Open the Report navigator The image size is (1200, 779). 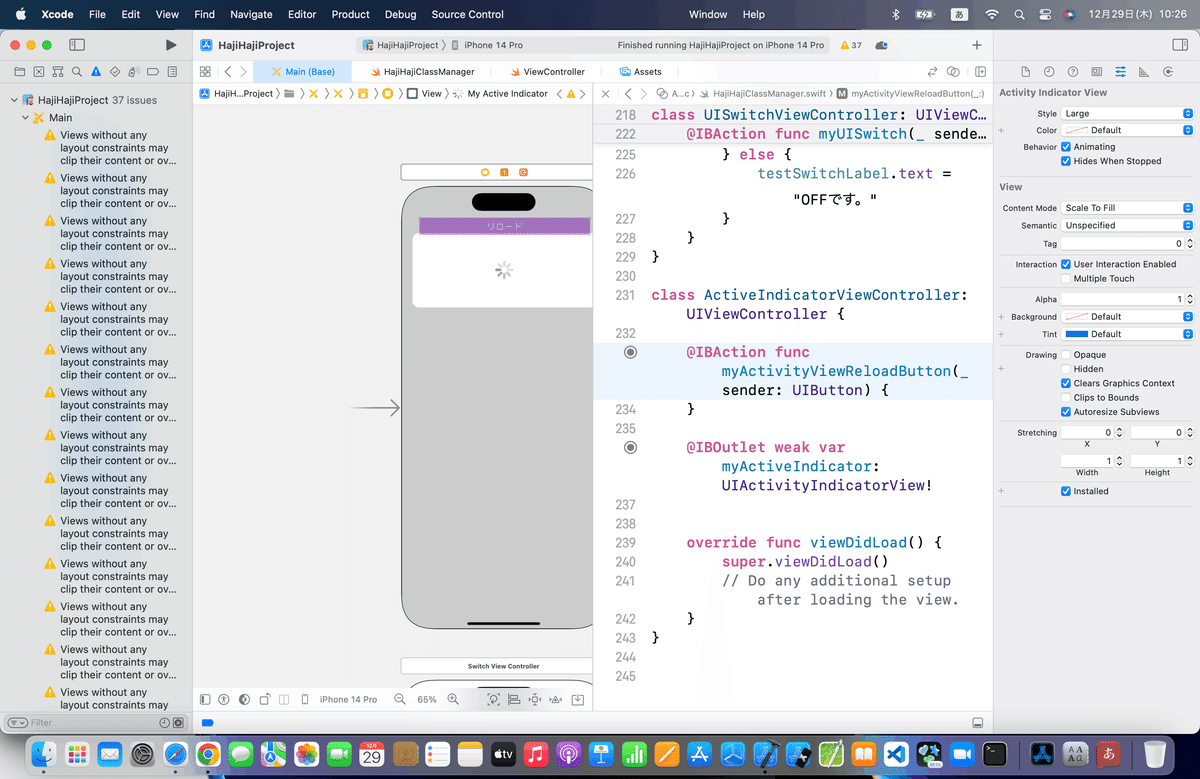point(172,72)
